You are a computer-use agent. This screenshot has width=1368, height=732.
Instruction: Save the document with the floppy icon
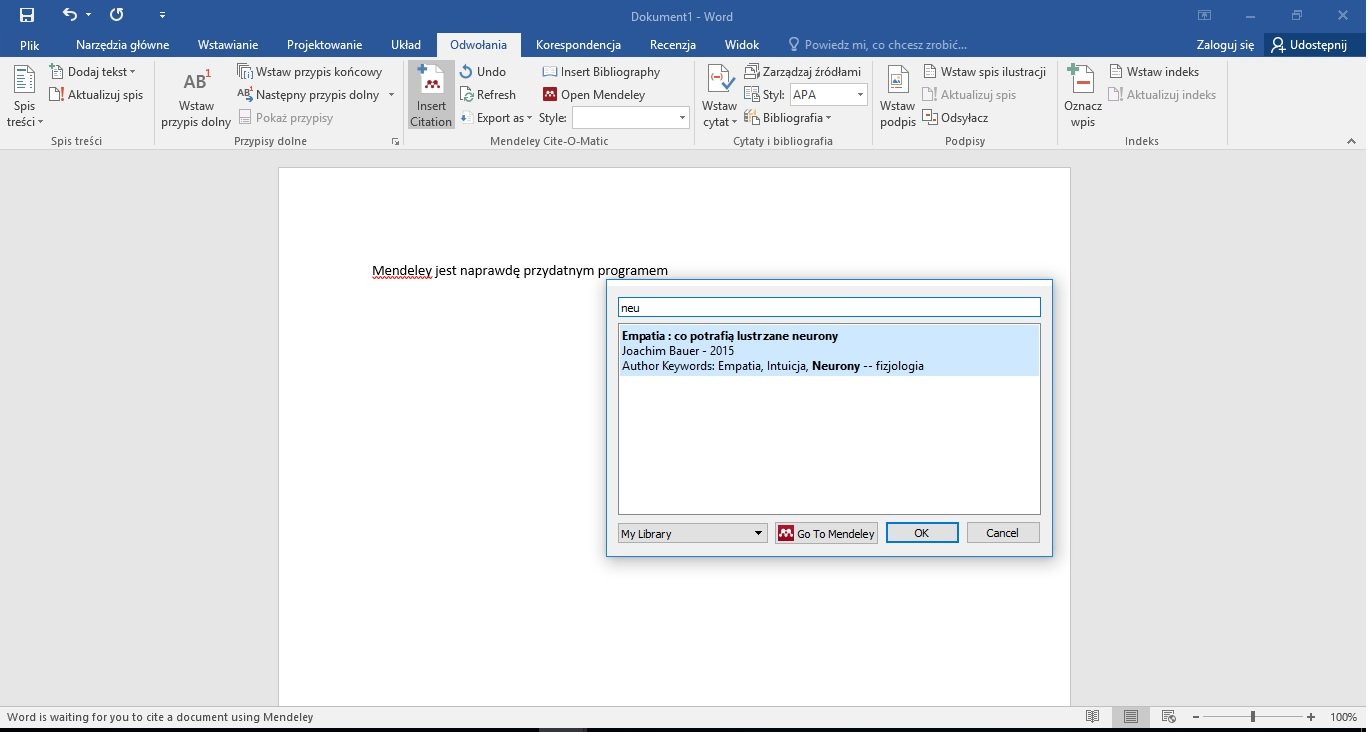tap(27, 15)
